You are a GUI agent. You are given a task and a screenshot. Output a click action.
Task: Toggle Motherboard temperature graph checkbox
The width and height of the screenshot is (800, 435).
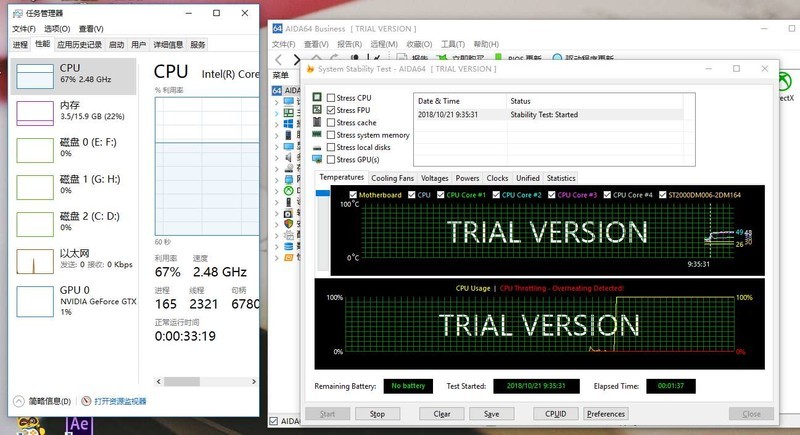pyautogui.click(x=353, y=195)
